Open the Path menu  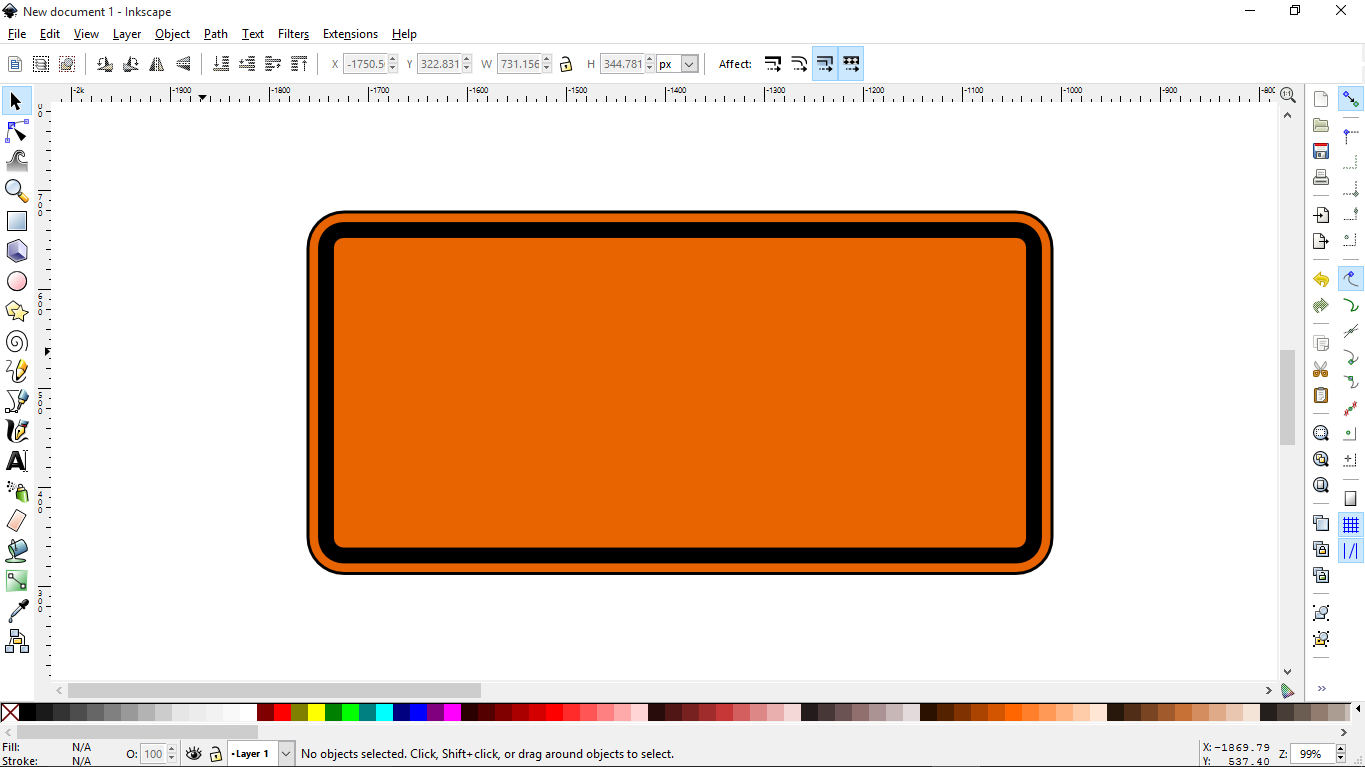tap(216, 34)
